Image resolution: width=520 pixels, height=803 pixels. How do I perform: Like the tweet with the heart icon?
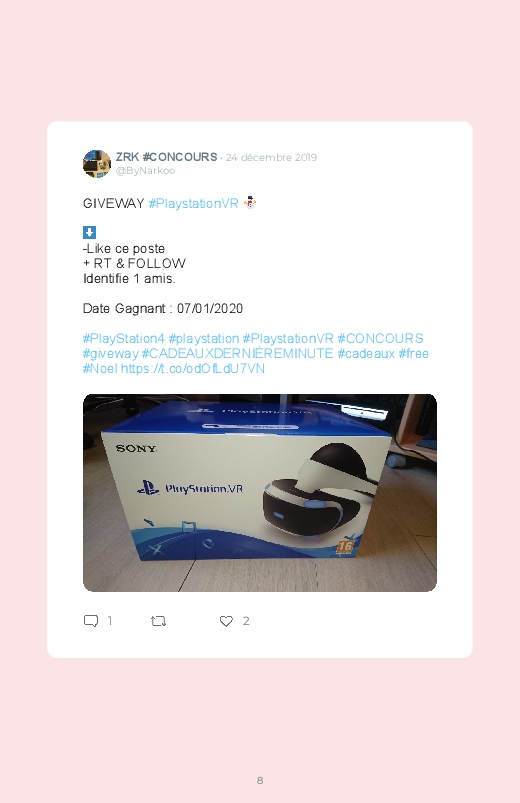tap(226, 621)
